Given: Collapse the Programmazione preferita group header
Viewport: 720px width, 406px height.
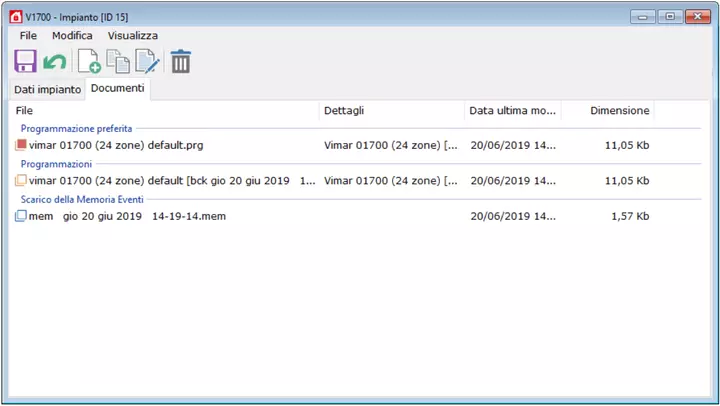Looking at the screenshot, I should click(77, 129).
